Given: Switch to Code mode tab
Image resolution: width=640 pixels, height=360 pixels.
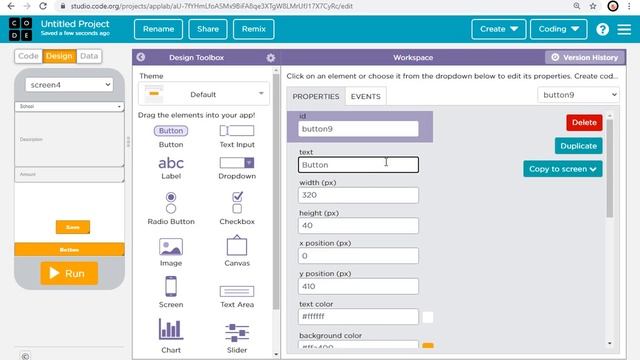Looking at the screenshot, I should point(28,56).
